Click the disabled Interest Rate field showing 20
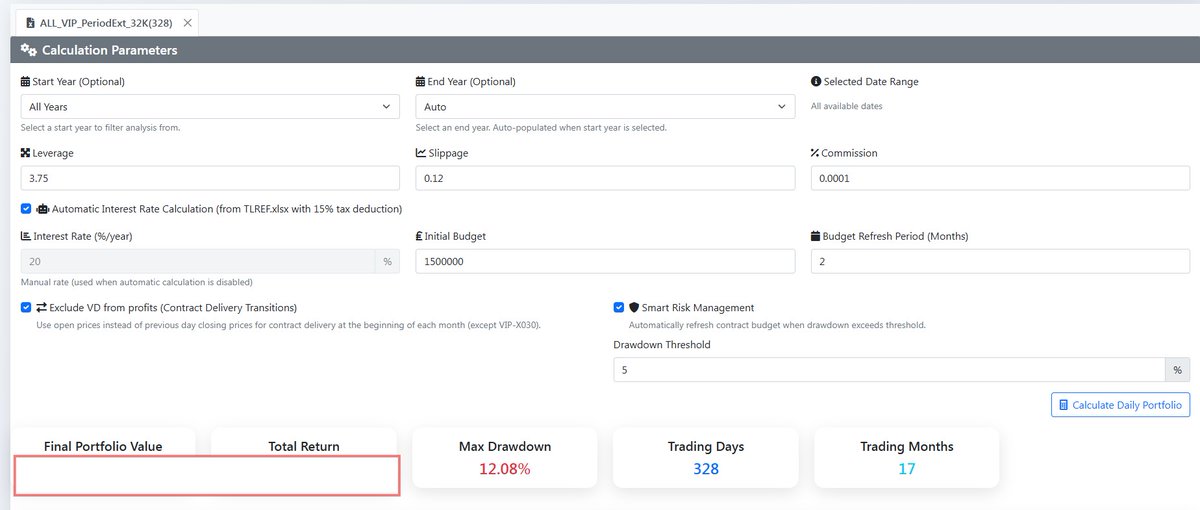This screenshot has height=510, width=1200. 197,261
